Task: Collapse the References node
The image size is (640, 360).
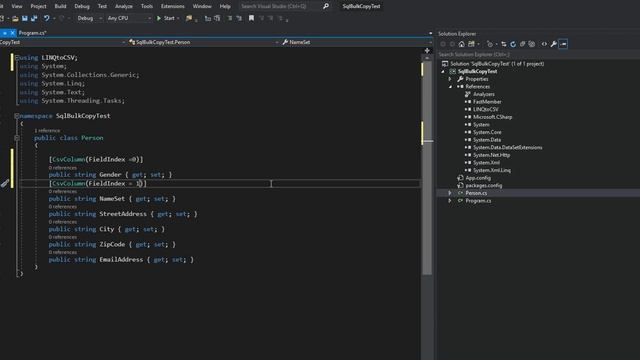Action: click(450, 87)
